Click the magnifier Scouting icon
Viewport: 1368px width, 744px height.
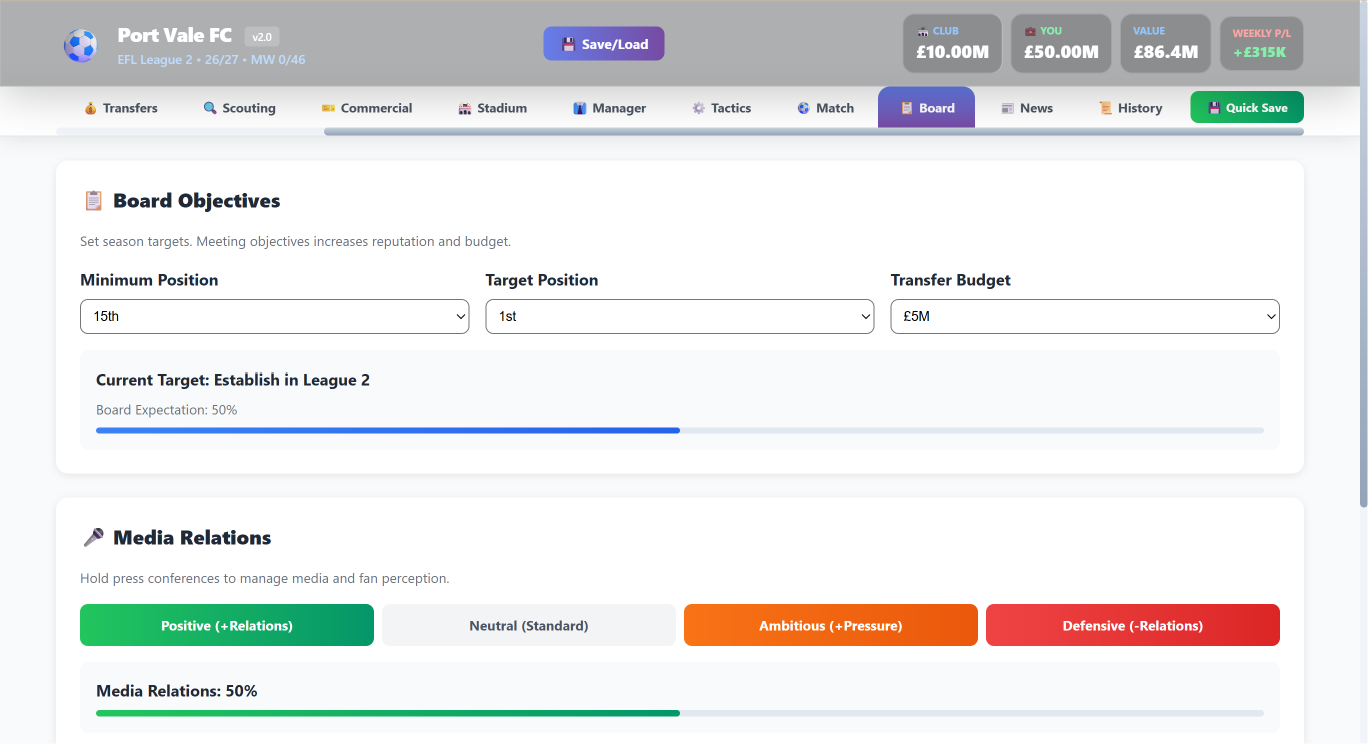[210, 108]
